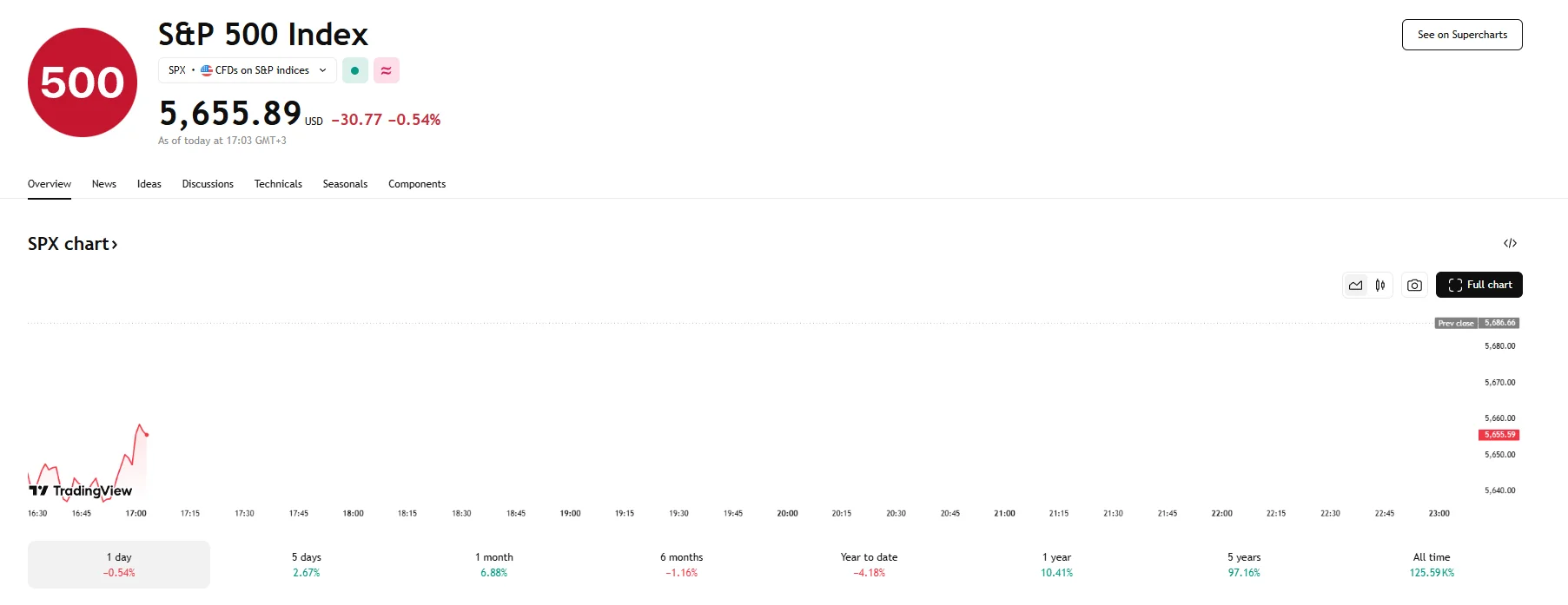The image size is (1568, 605).
Task: Click the TradingView logo on chart
Action: [81, 490]
